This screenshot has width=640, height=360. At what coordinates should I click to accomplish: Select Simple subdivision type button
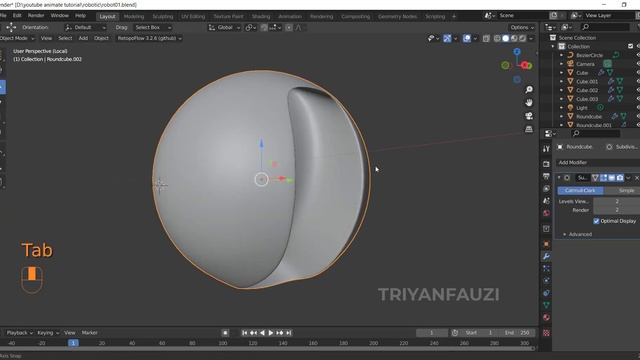coord(622,191)
